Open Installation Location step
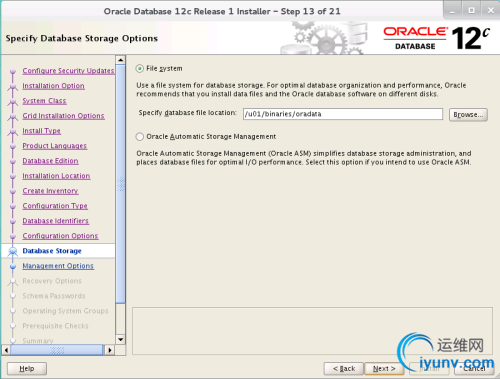Image resolution: width=500 pixels, height=379 pixels. pos(56,176)
